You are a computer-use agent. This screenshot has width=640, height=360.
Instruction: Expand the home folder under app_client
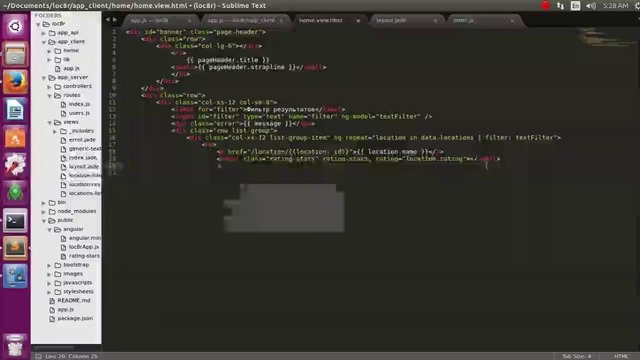coord(50,51)
